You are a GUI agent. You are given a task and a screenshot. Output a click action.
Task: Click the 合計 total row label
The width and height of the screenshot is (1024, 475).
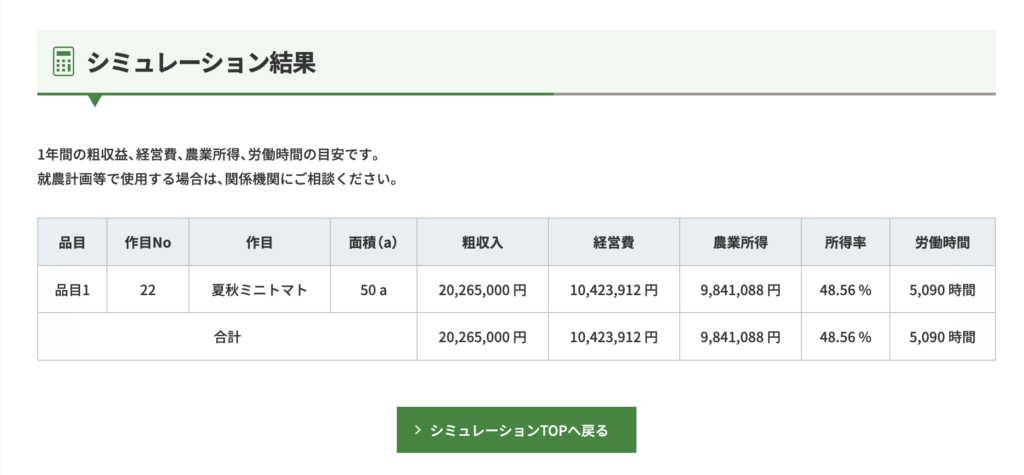(227, 336)
